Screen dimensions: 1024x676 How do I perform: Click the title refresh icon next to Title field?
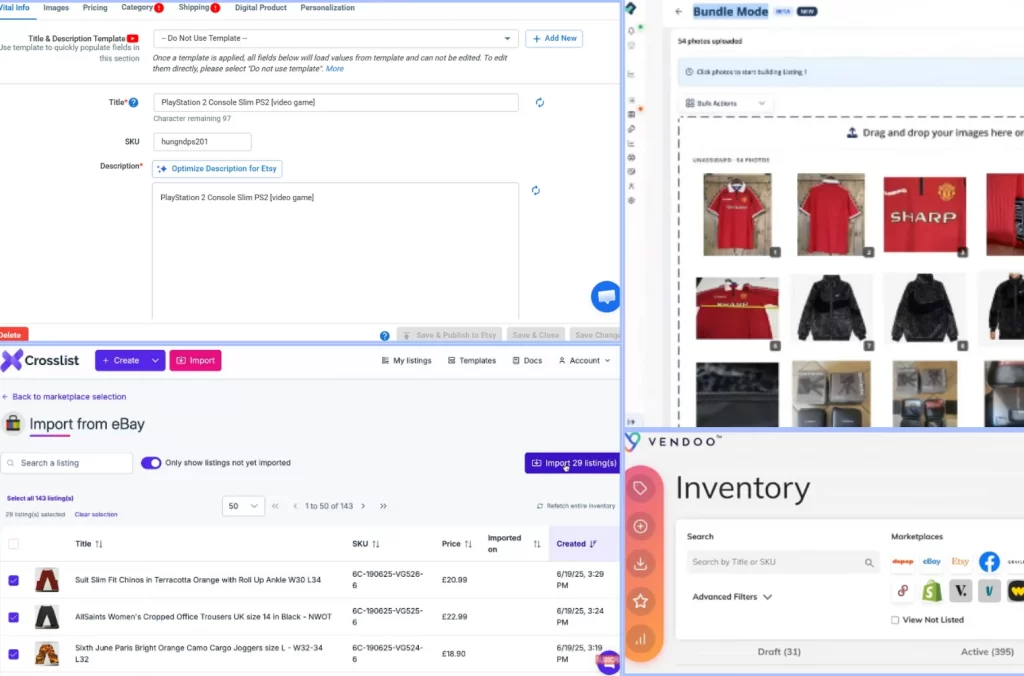click(539, 103)
